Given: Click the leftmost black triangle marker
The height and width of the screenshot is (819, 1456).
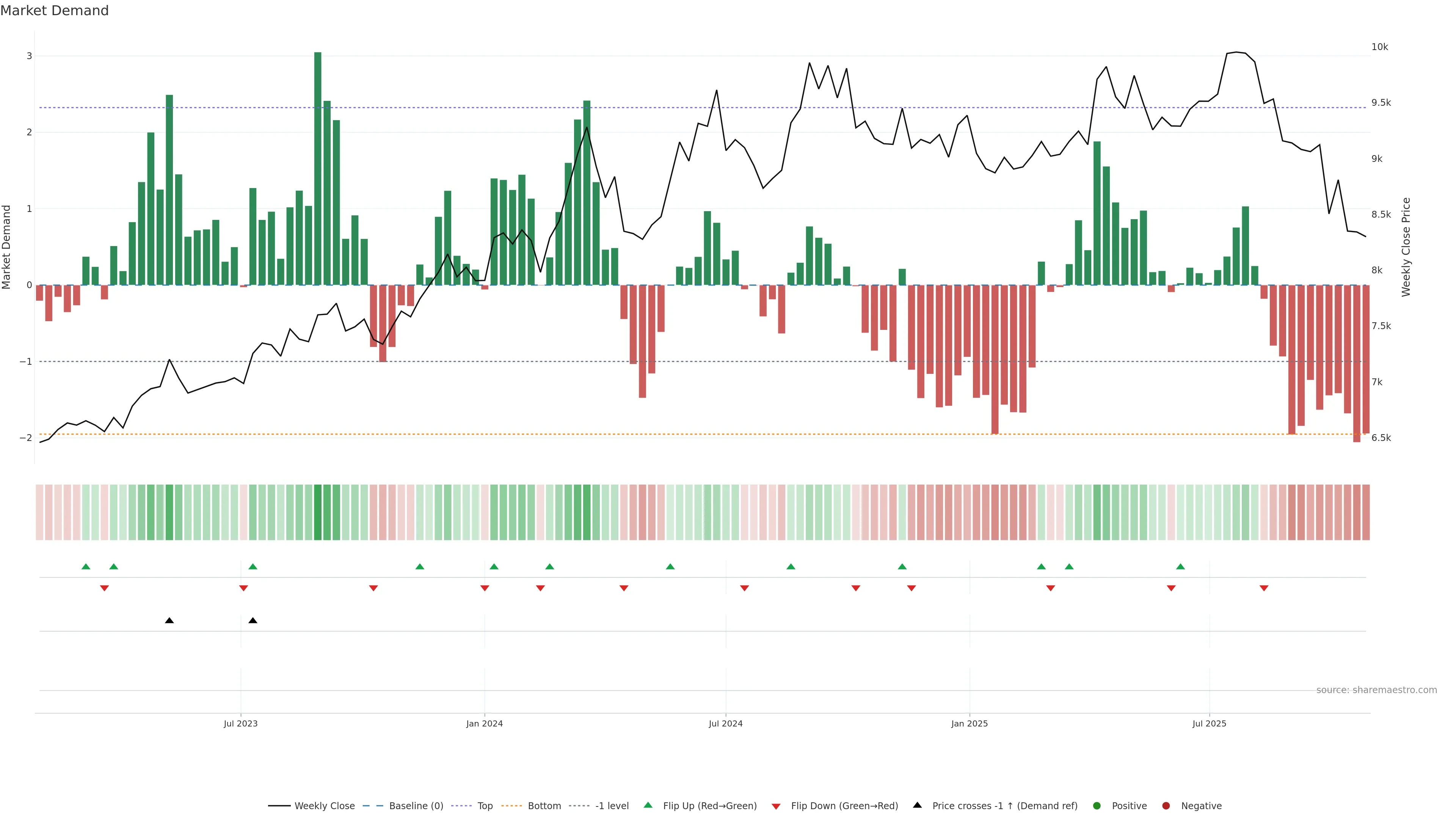Looking at the screenshot, I should 169,621.
